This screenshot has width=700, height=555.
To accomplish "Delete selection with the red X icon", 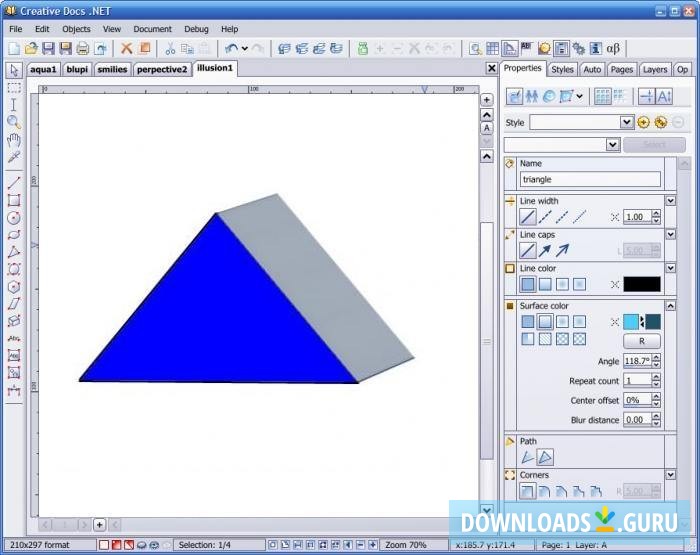I will click(x=126, y=48).
